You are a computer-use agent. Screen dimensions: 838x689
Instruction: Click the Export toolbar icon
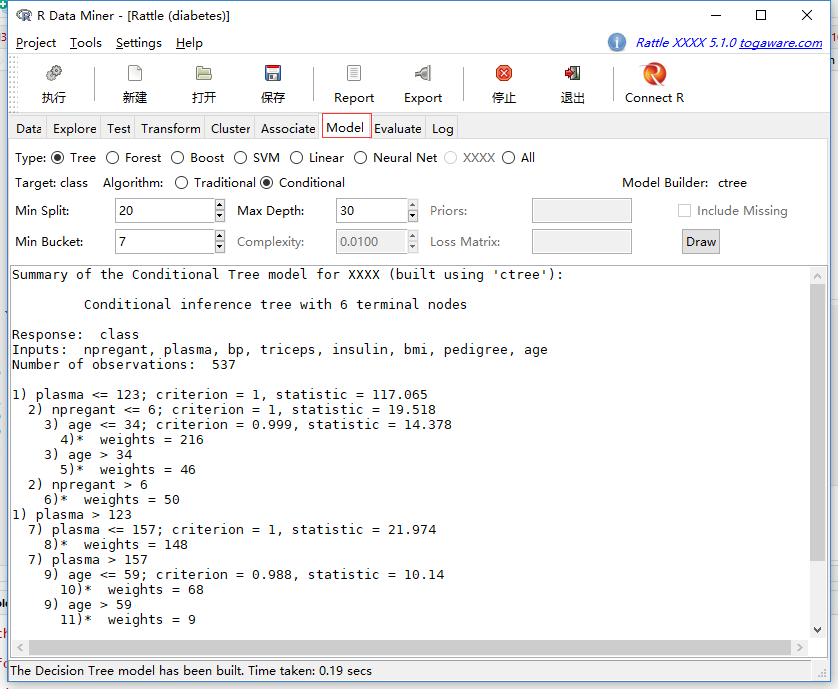coord(423,73)
